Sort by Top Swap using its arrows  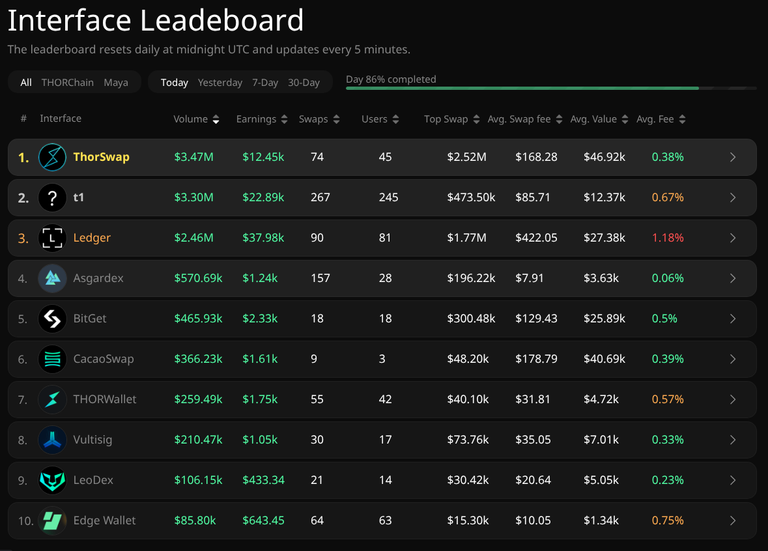[476, 120]
